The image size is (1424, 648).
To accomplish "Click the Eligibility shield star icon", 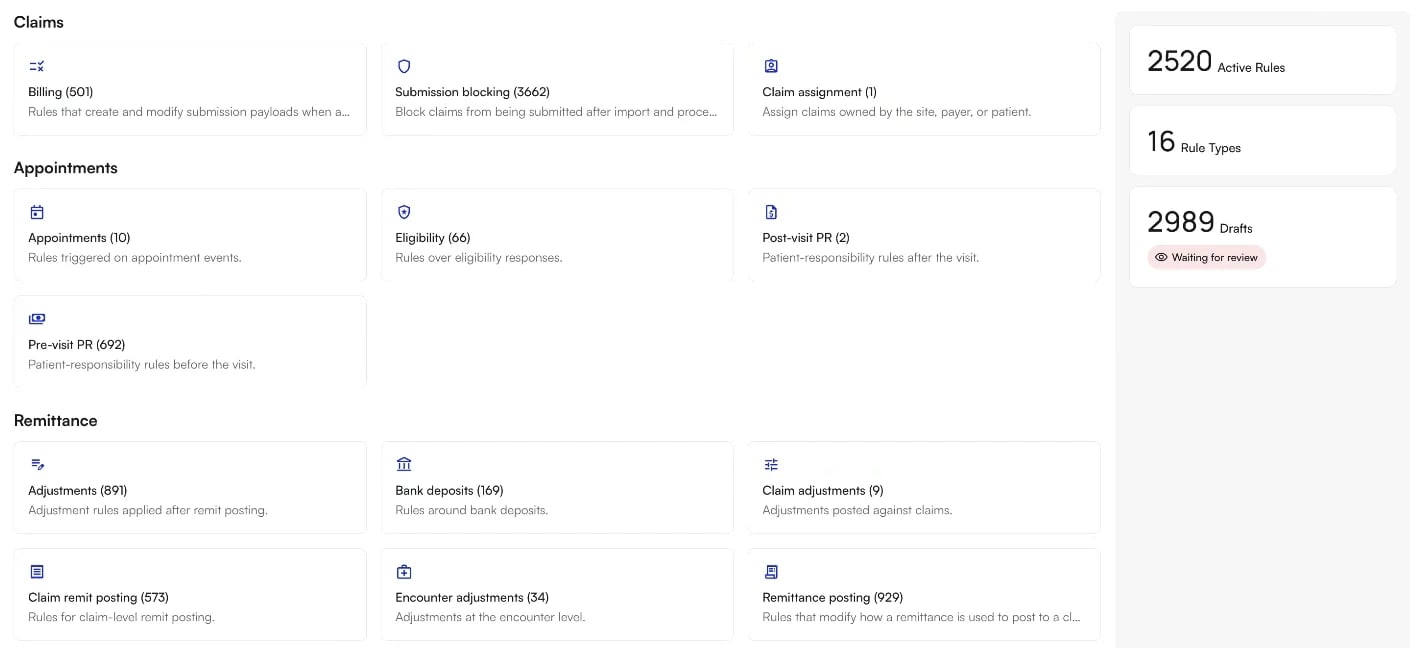I will [x=404, y=212].
